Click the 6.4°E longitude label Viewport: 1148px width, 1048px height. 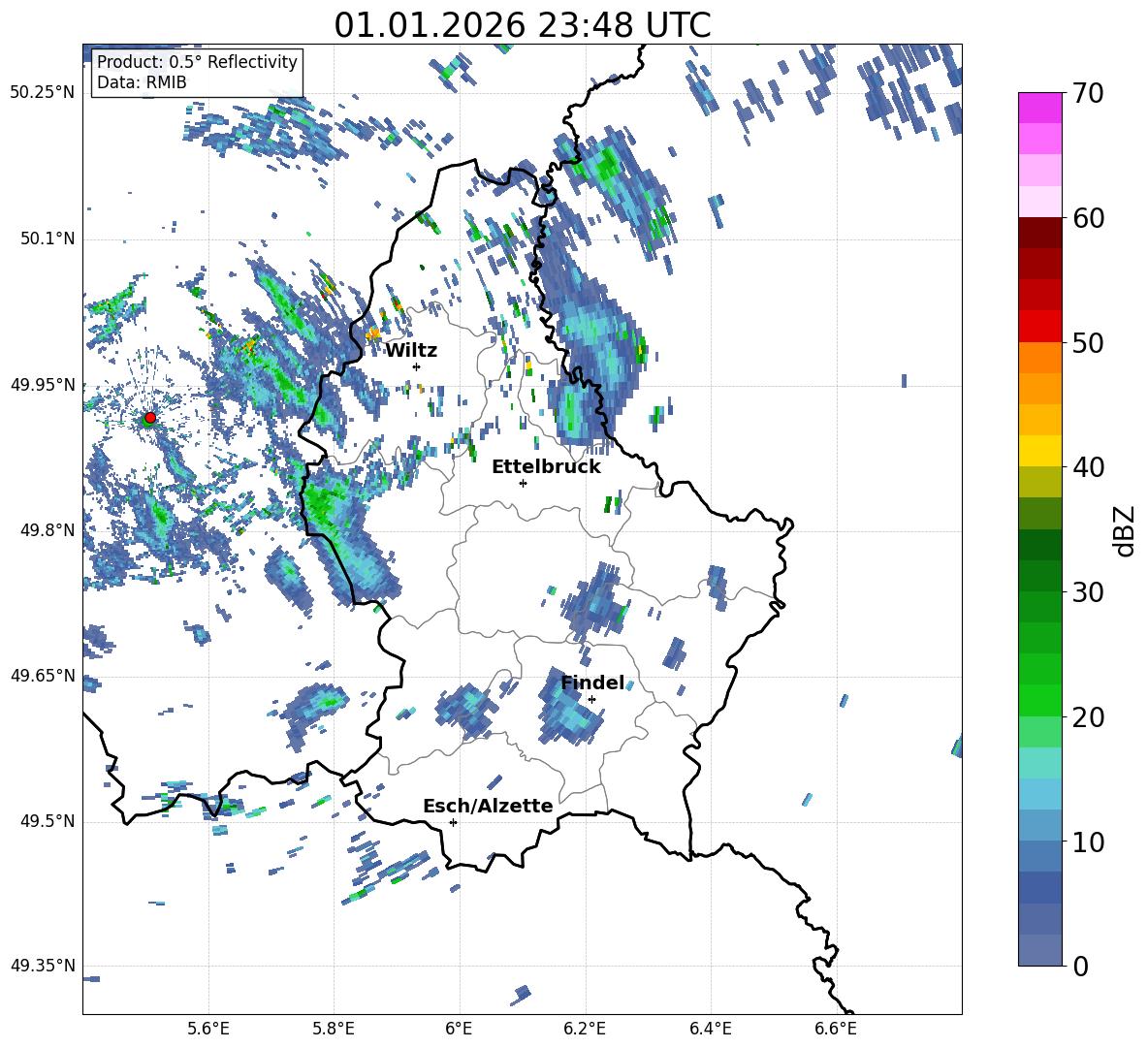click(x=710, y=1029)
